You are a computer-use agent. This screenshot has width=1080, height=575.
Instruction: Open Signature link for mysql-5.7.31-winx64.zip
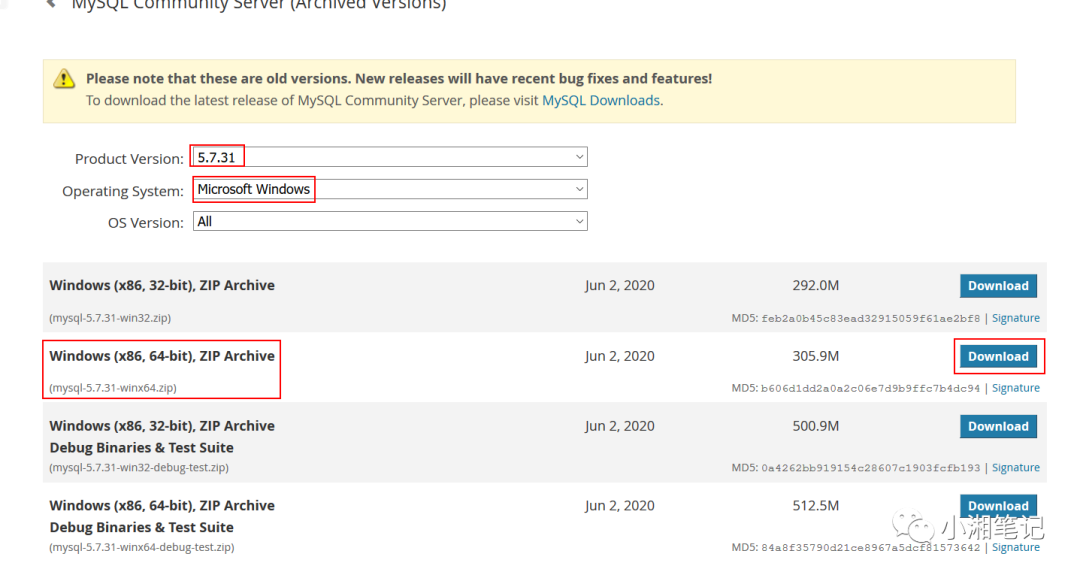tap(1016, 388)
